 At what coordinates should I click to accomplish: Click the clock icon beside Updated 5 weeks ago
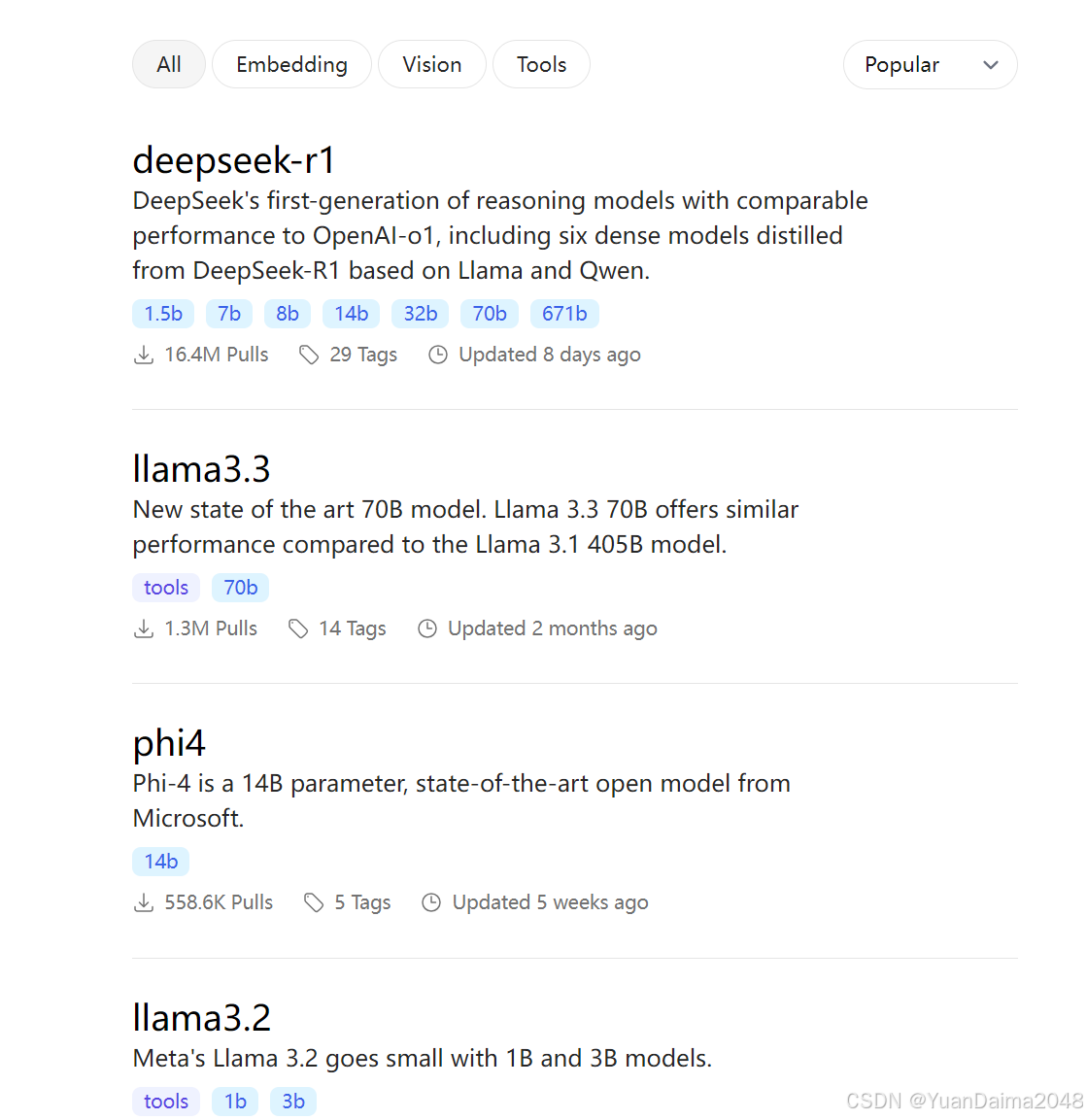[x=431, y=902]
